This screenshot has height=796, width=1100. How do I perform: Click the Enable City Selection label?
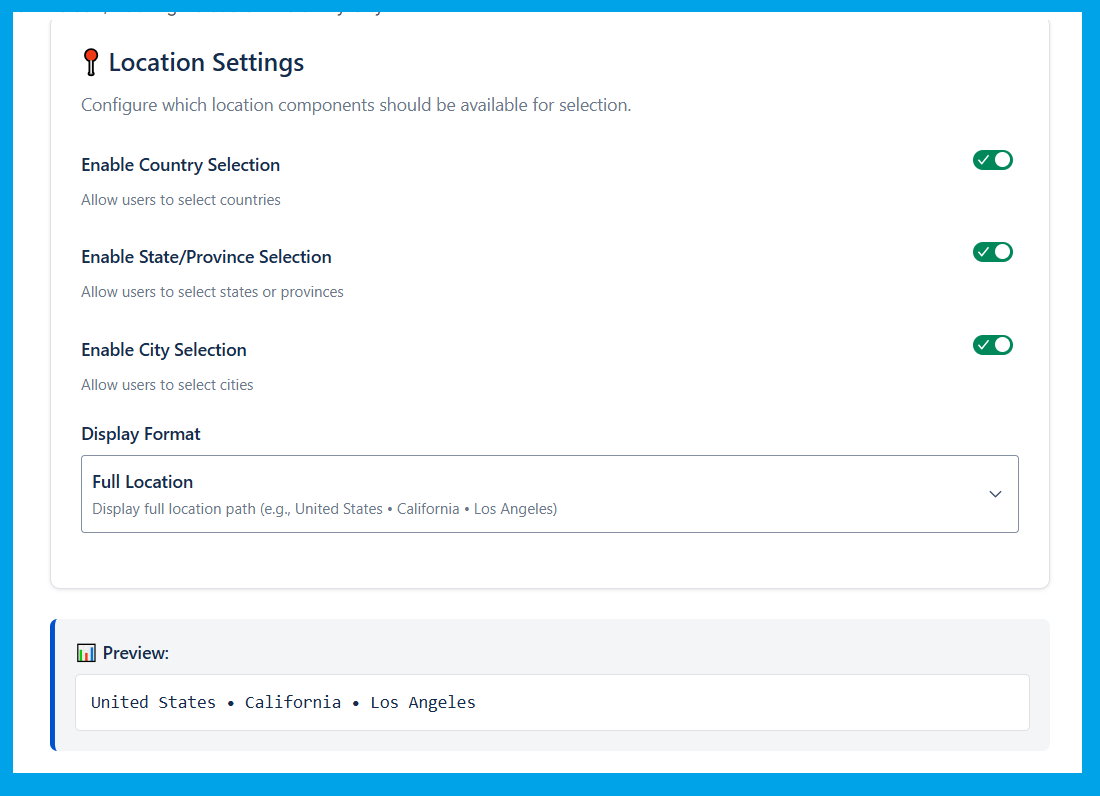(164, 350)
